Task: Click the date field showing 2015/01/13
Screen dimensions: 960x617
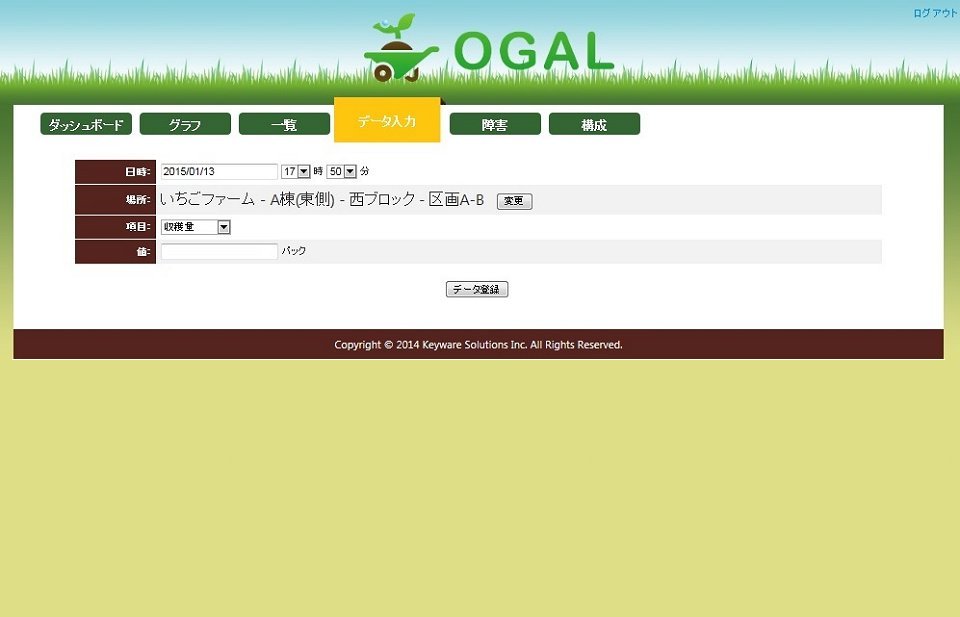Action: pos(219,171)
